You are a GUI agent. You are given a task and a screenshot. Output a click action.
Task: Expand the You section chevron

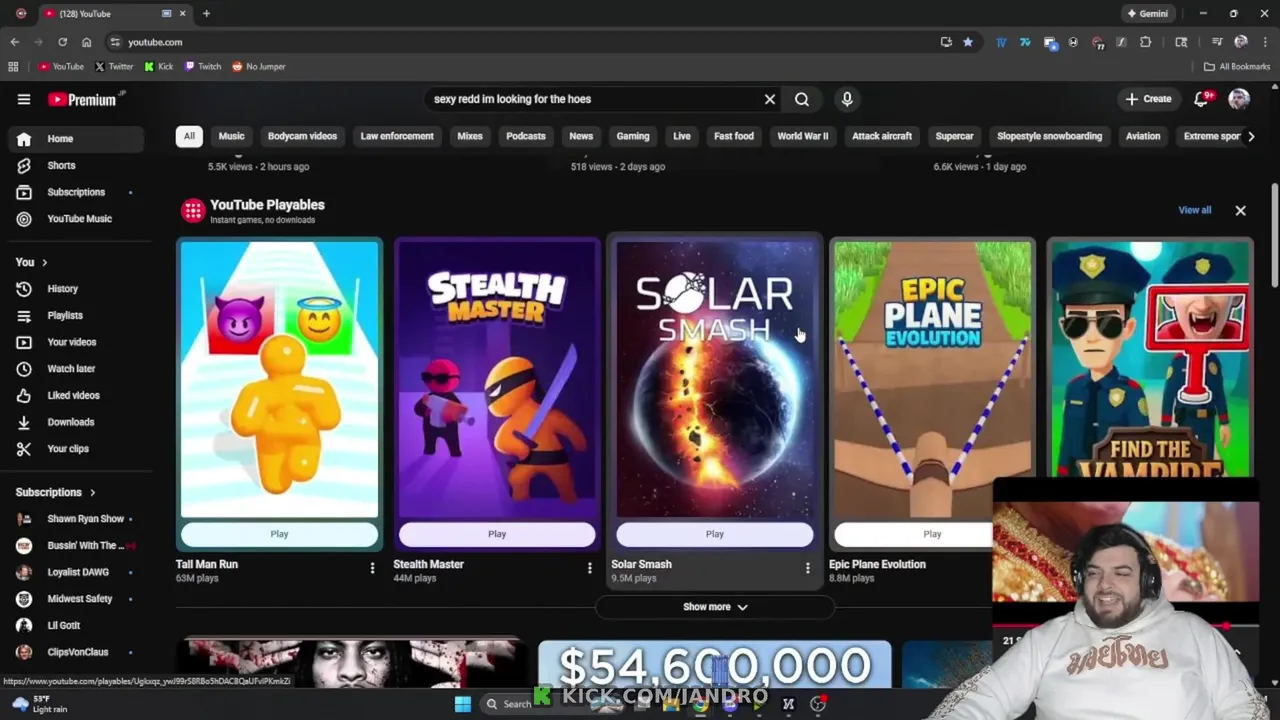pos(44,262)
